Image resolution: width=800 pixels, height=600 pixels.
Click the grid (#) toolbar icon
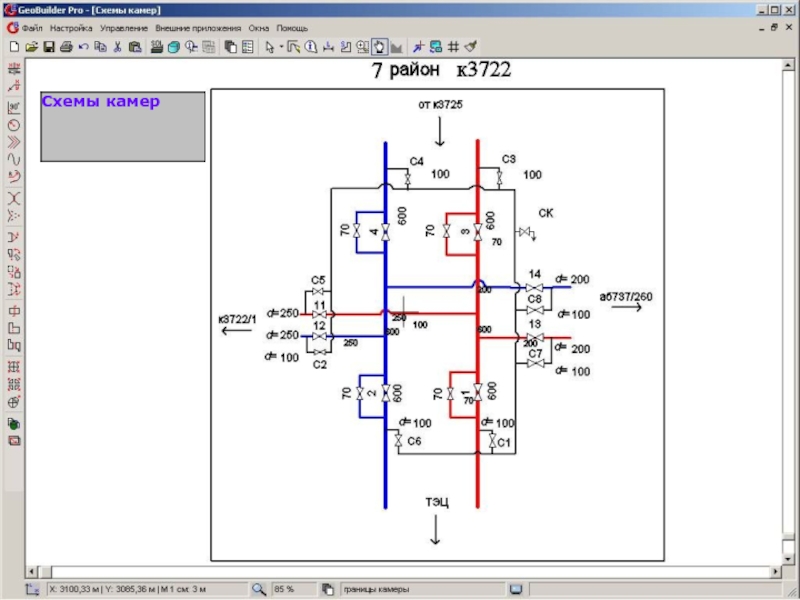tap(453, 46)
